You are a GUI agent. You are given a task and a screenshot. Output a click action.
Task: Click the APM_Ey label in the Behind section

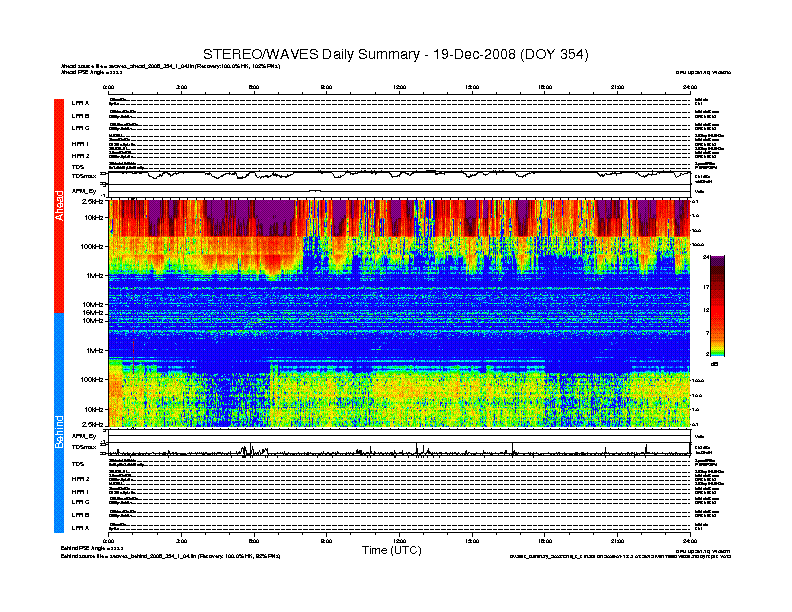click(x=83, y=436)
